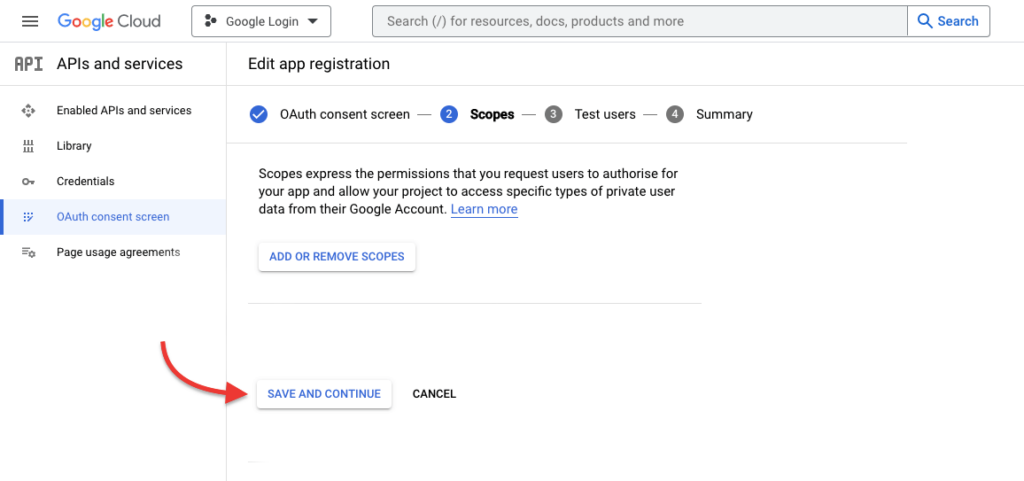
Task: Open the hamburger navigation menu
Action: pos(30,21)
